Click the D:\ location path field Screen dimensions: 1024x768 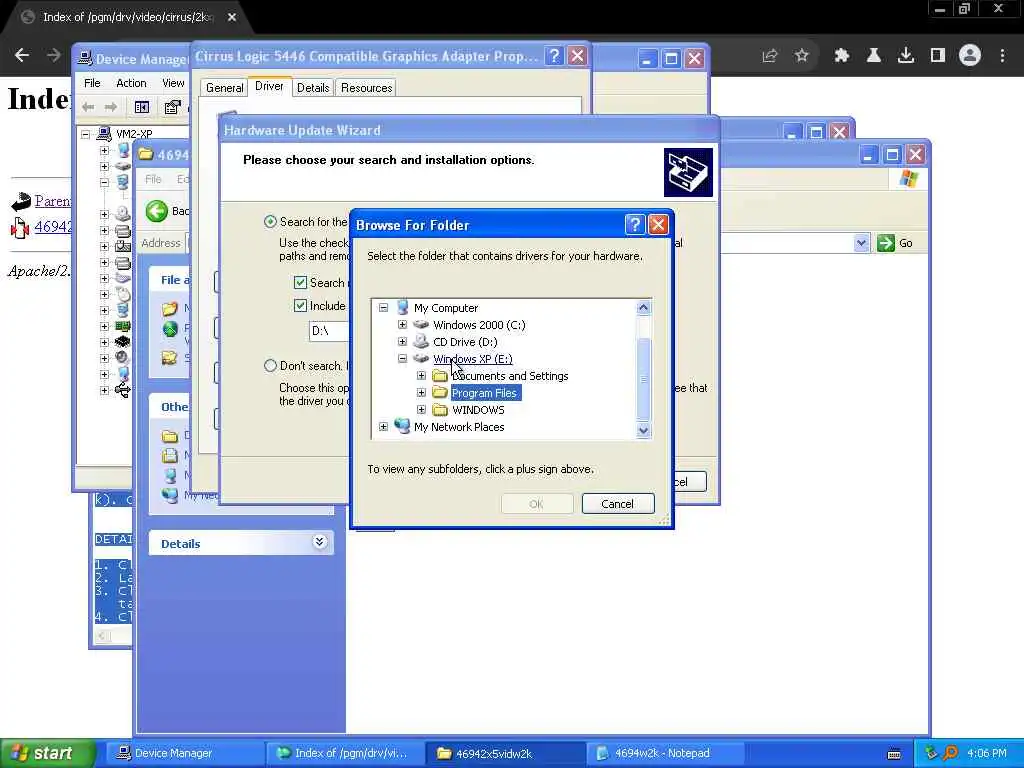(330, 331)
